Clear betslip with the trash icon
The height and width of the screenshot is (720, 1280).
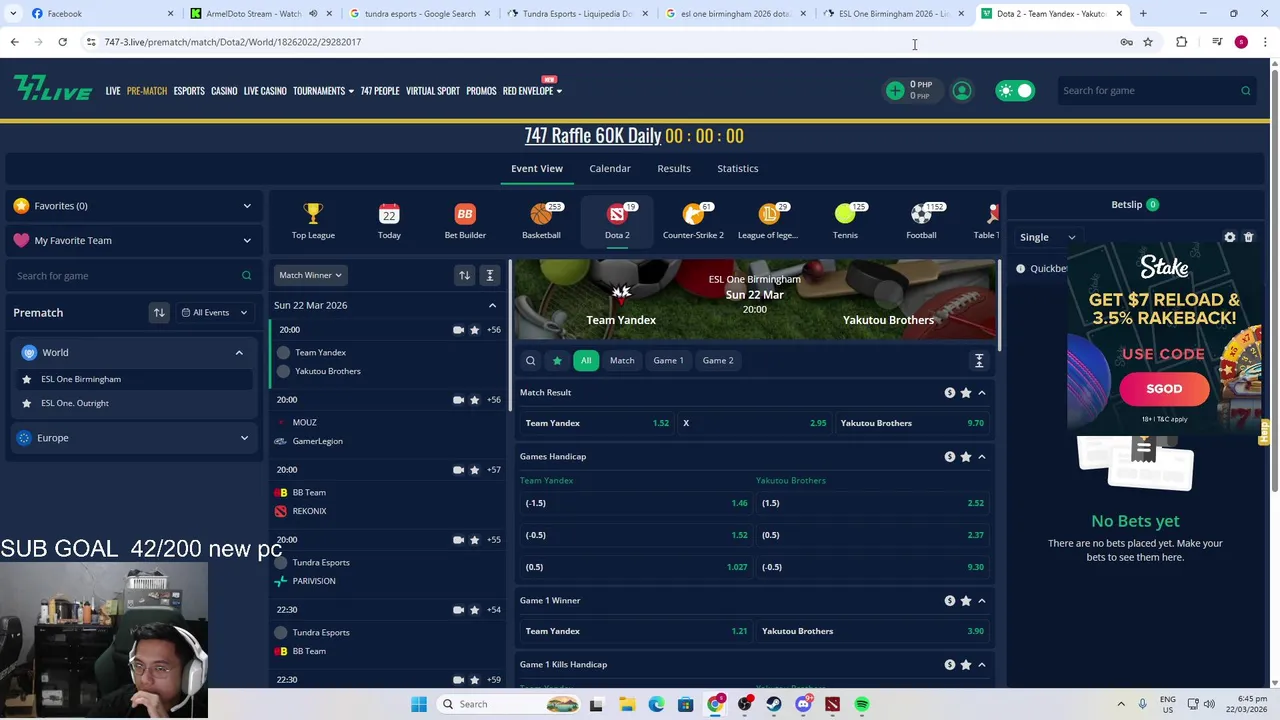pos(1248,237)
